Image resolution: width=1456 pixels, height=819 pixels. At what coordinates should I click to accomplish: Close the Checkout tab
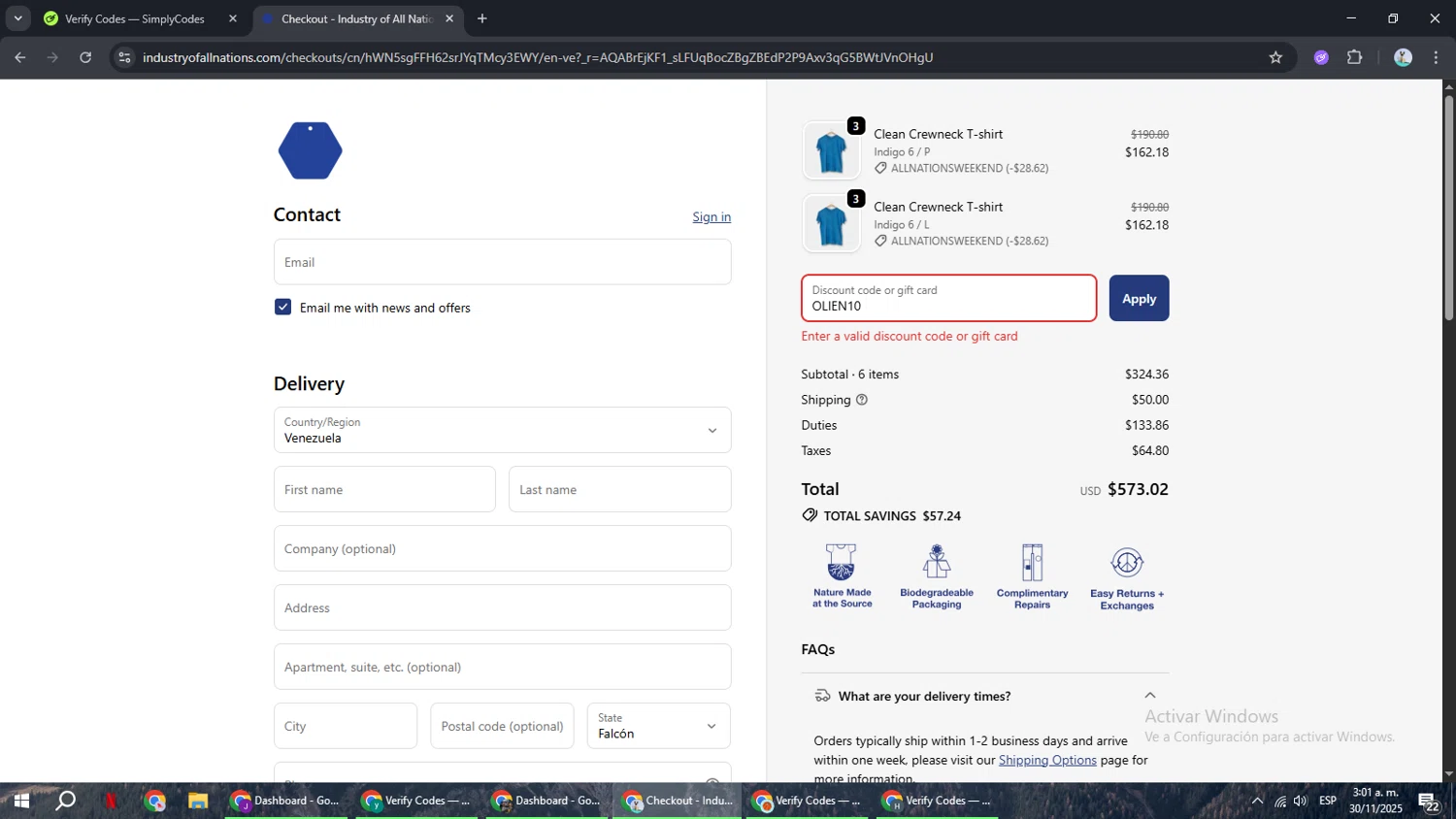448,18
